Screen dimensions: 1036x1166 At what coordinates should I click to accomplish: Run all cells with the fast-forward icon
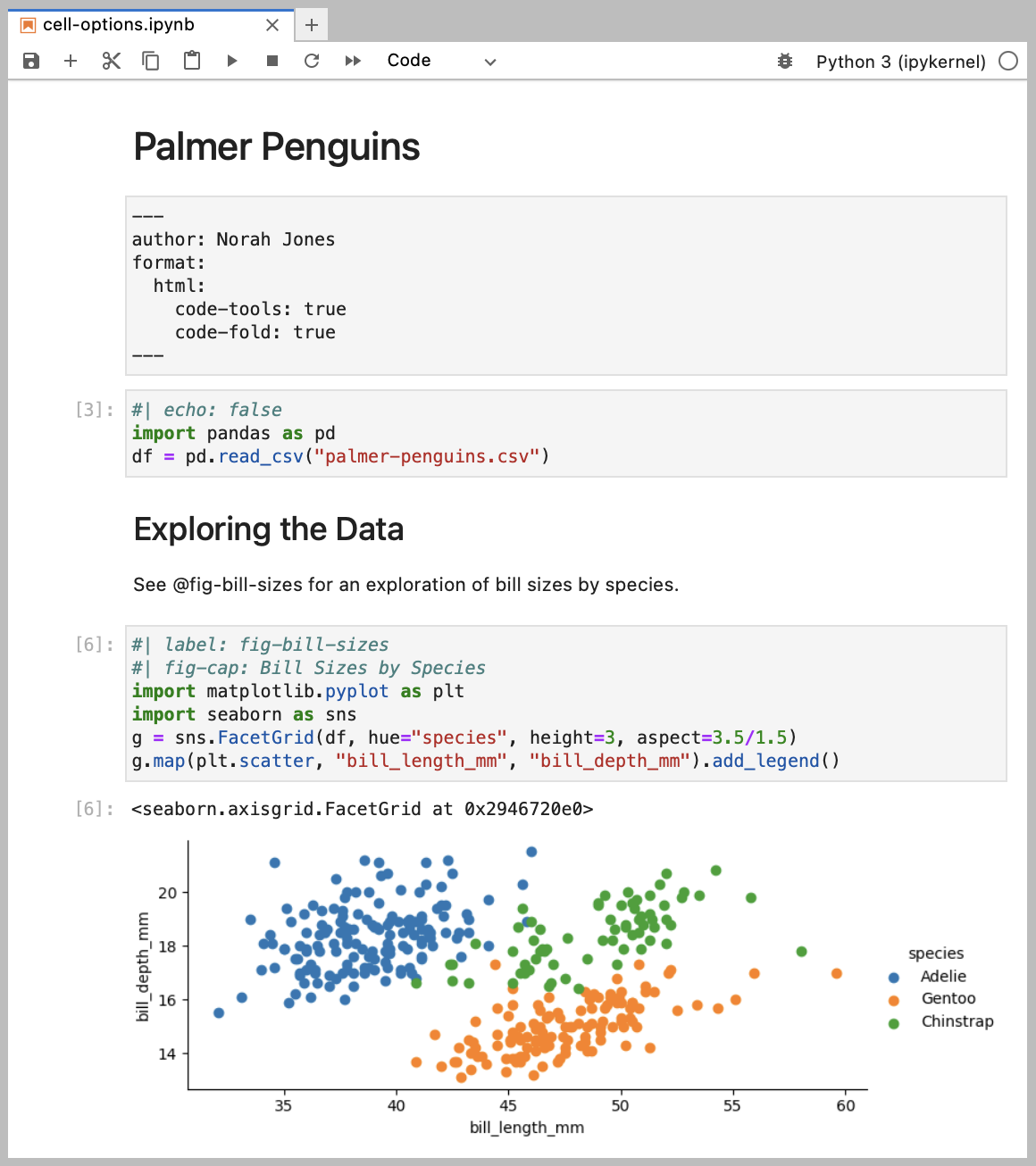(352, 61)
